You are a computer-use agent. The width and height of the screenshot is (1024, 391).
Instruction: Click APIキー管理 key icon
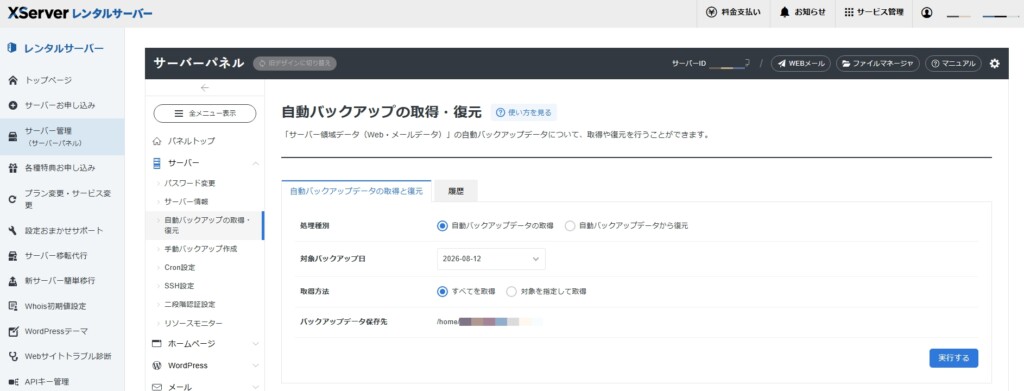tap(12, 381)
